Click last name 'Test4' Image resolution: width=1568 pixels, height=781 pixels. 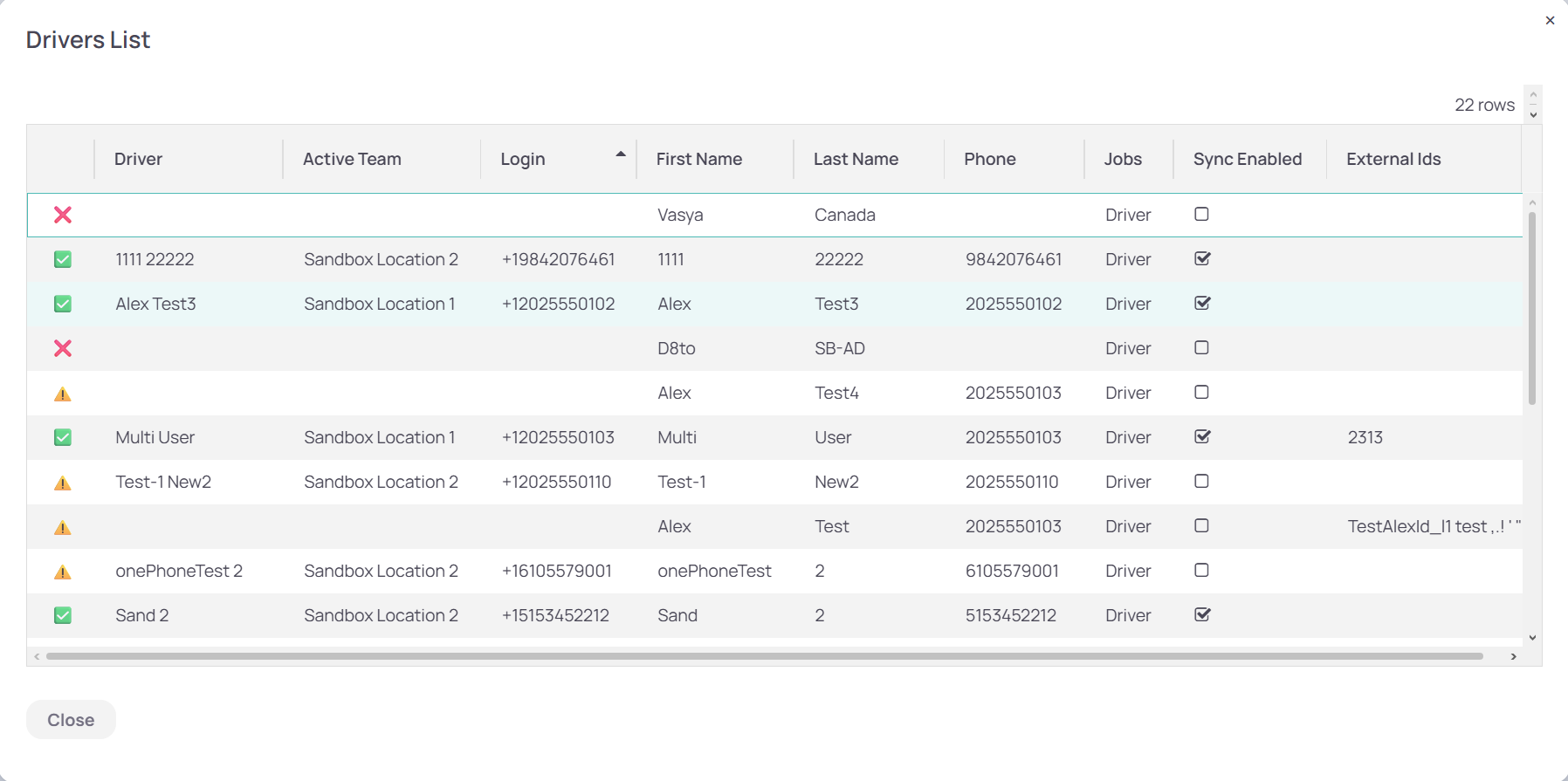(836, 393)
